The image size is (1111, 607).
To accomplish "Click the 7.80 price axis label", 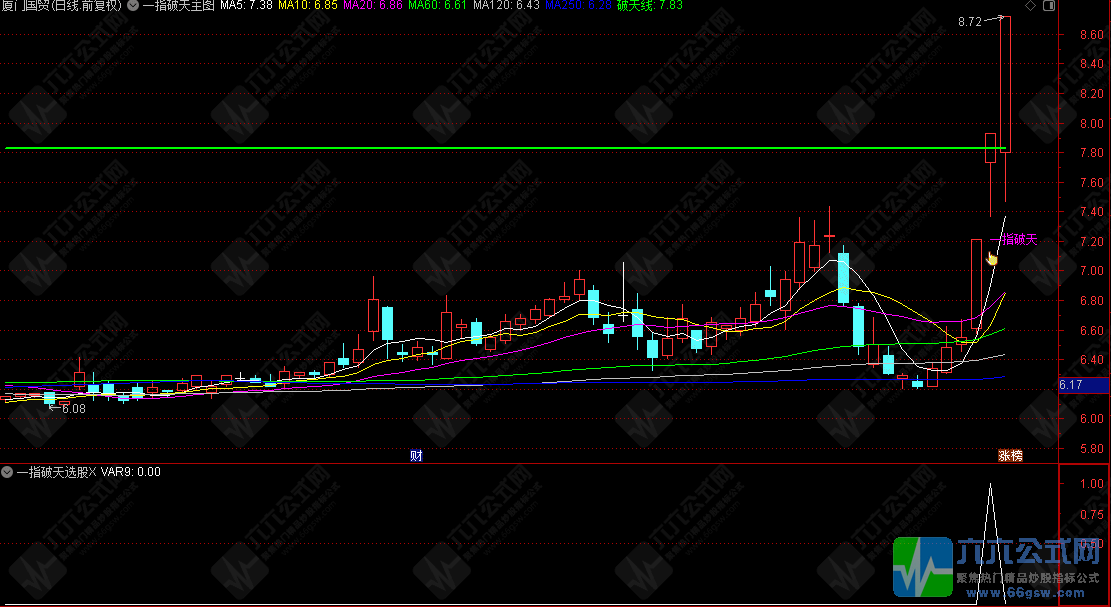I will 1091,153.
